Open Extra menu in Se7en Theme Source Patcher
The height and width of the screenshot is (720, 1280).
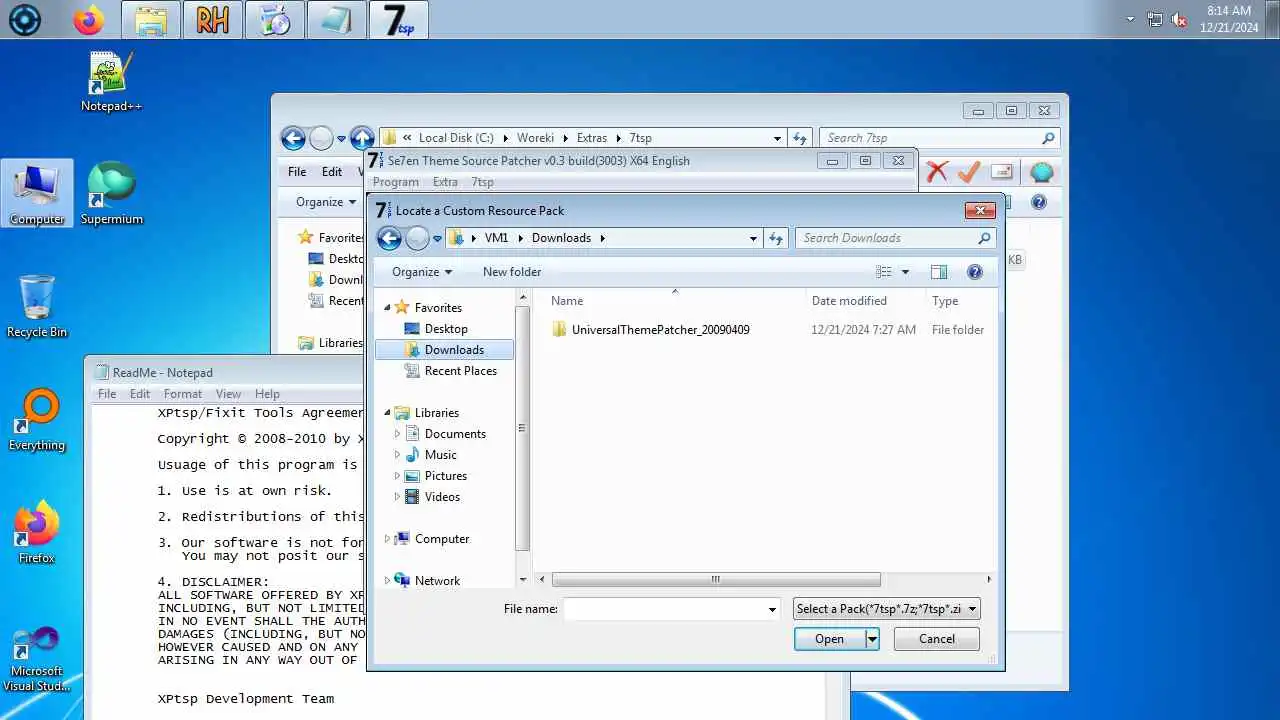445,182
